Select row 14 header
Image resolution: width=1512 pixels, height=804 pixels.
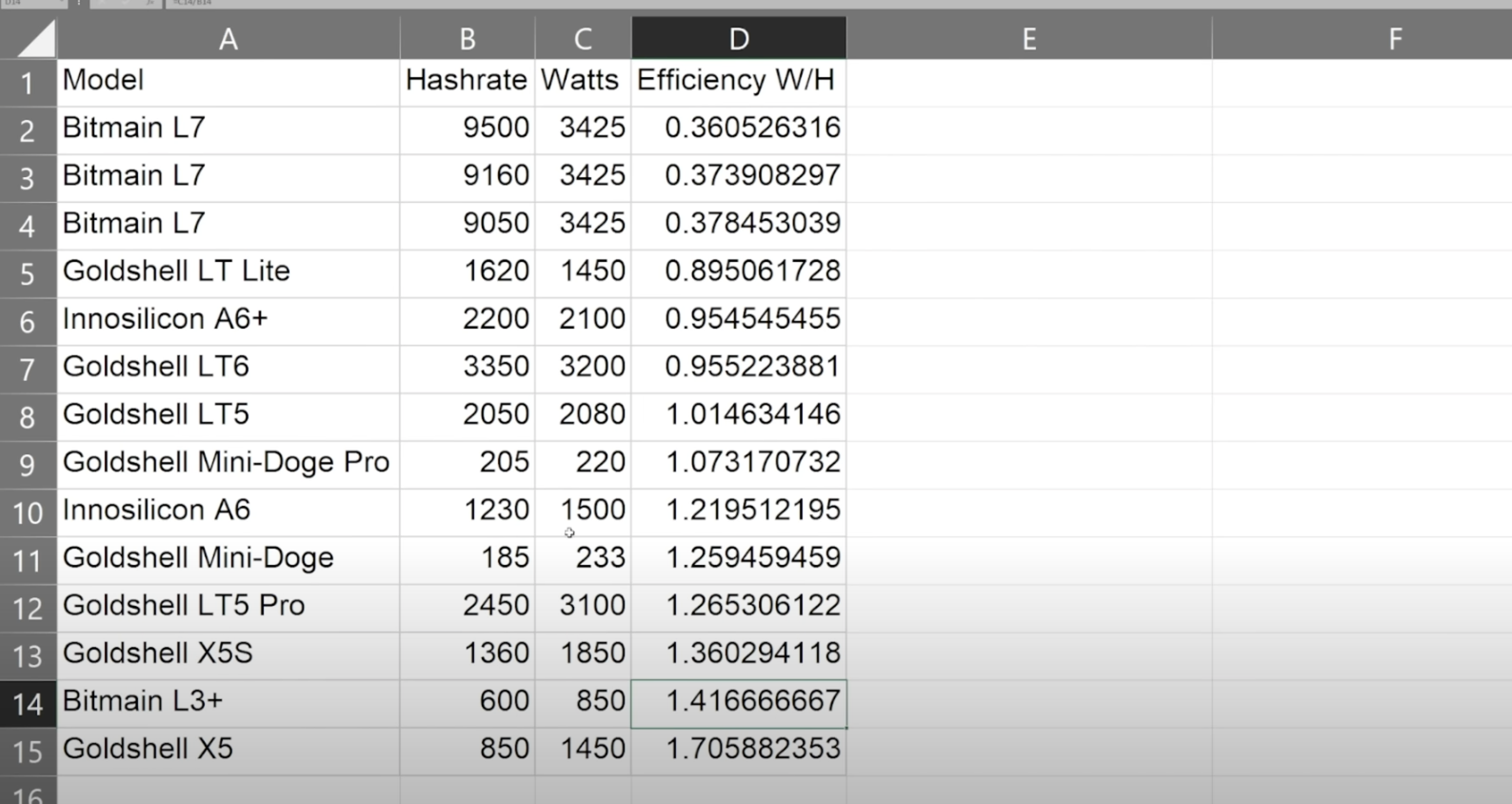[x=28, y=704]
